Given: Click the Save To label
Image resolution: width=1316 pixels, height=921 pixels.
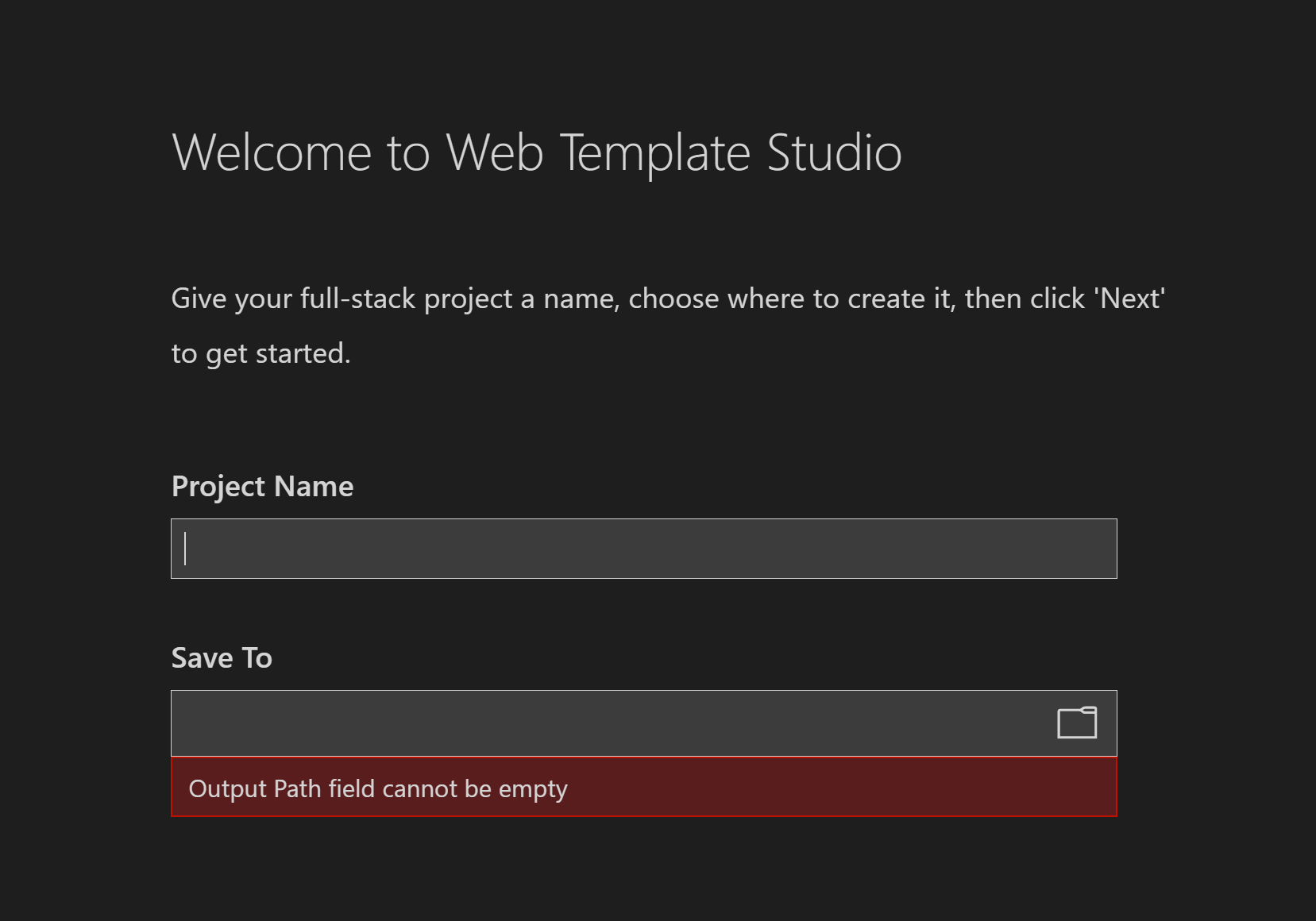Looking at the screenshot, I should coord(222,657).
